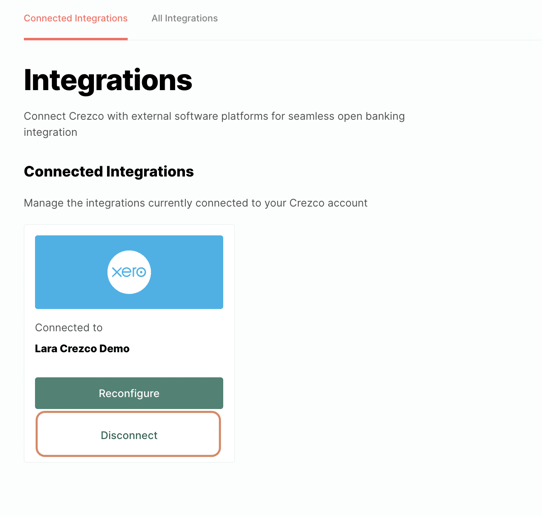542x516 pixels.
Task: Click the green Reconfigure button
Action: [x=129, y=393]
